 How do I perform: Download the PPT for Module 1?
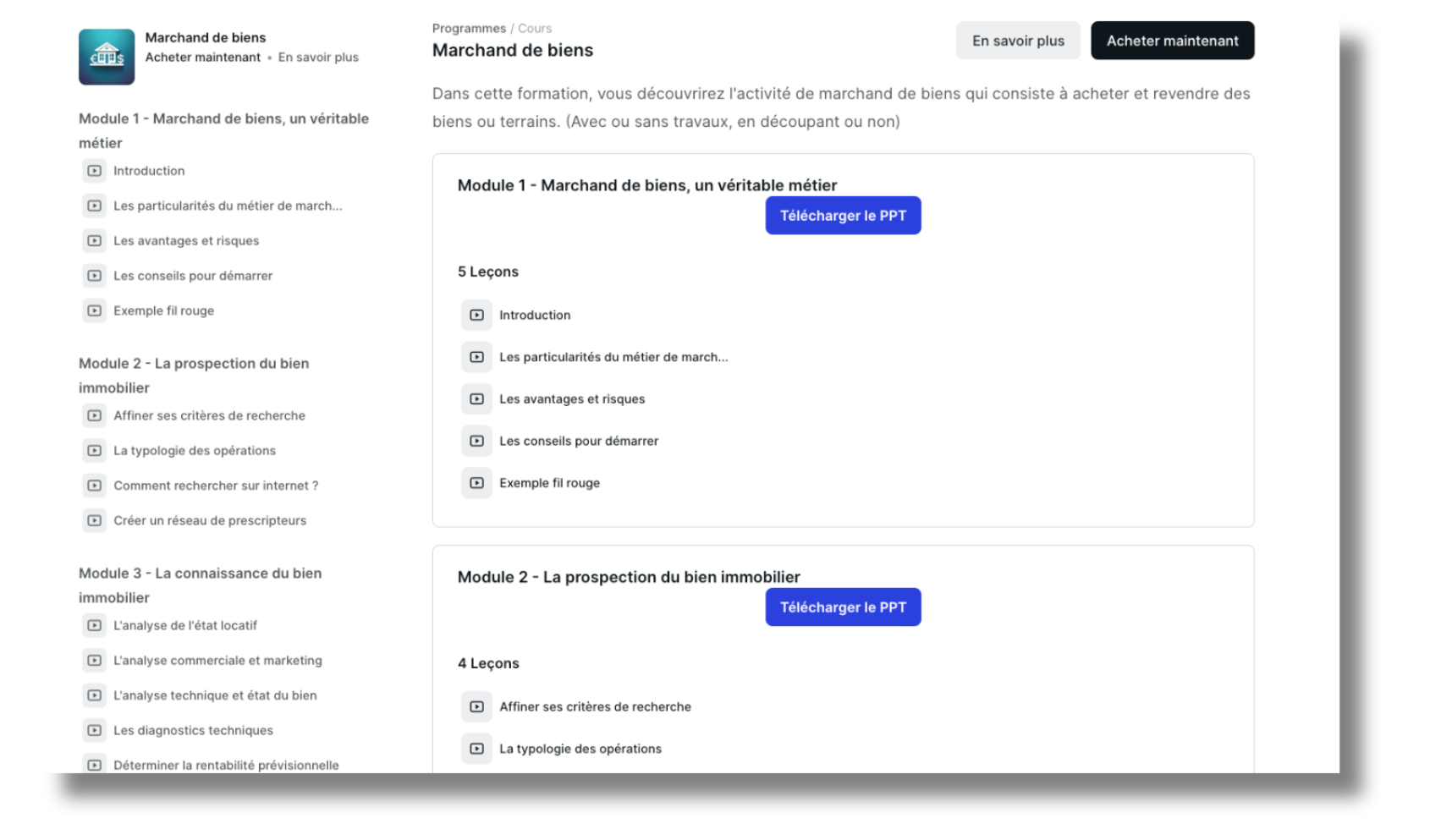(843, 216)
